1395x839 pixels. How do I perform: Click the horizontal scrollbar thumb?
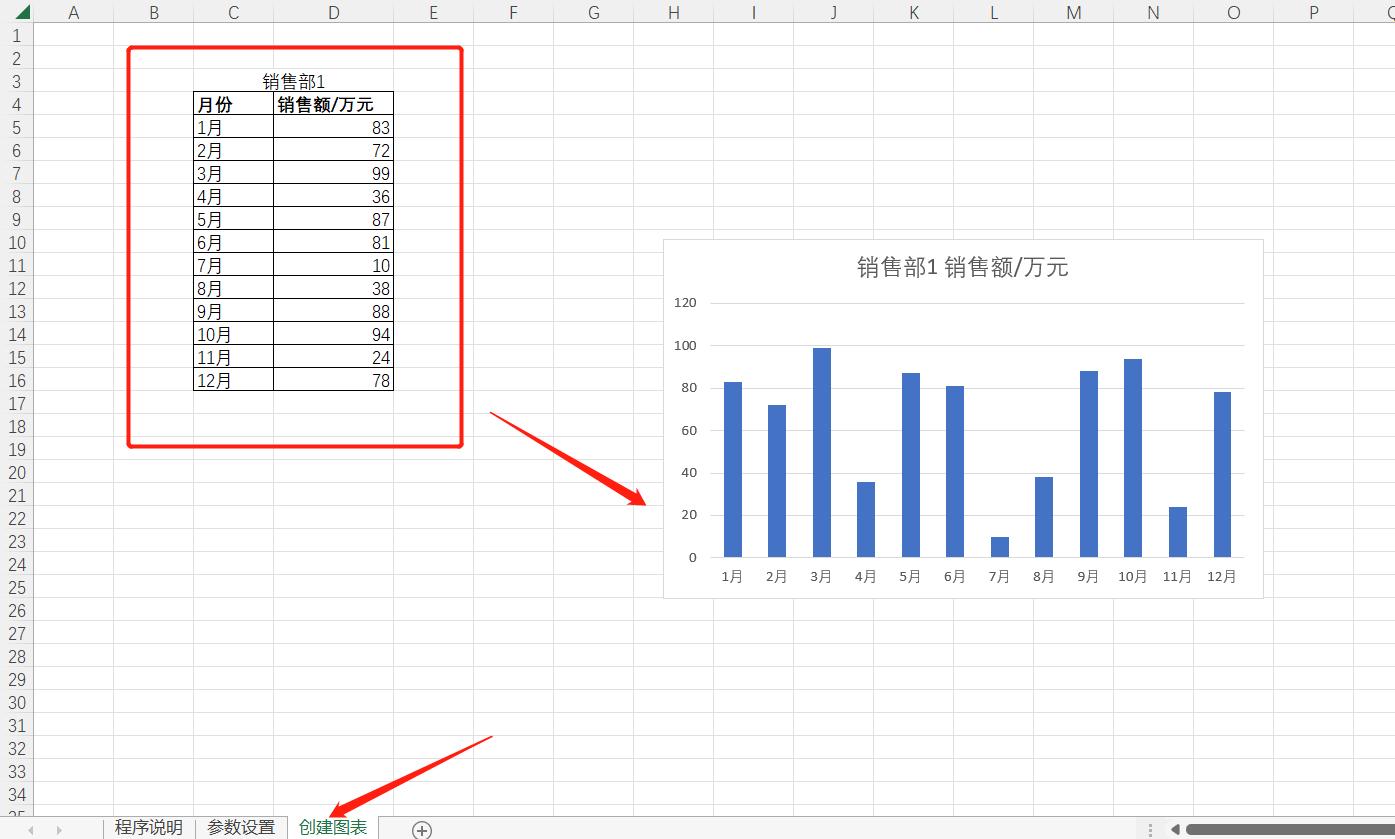[1290, 828]
